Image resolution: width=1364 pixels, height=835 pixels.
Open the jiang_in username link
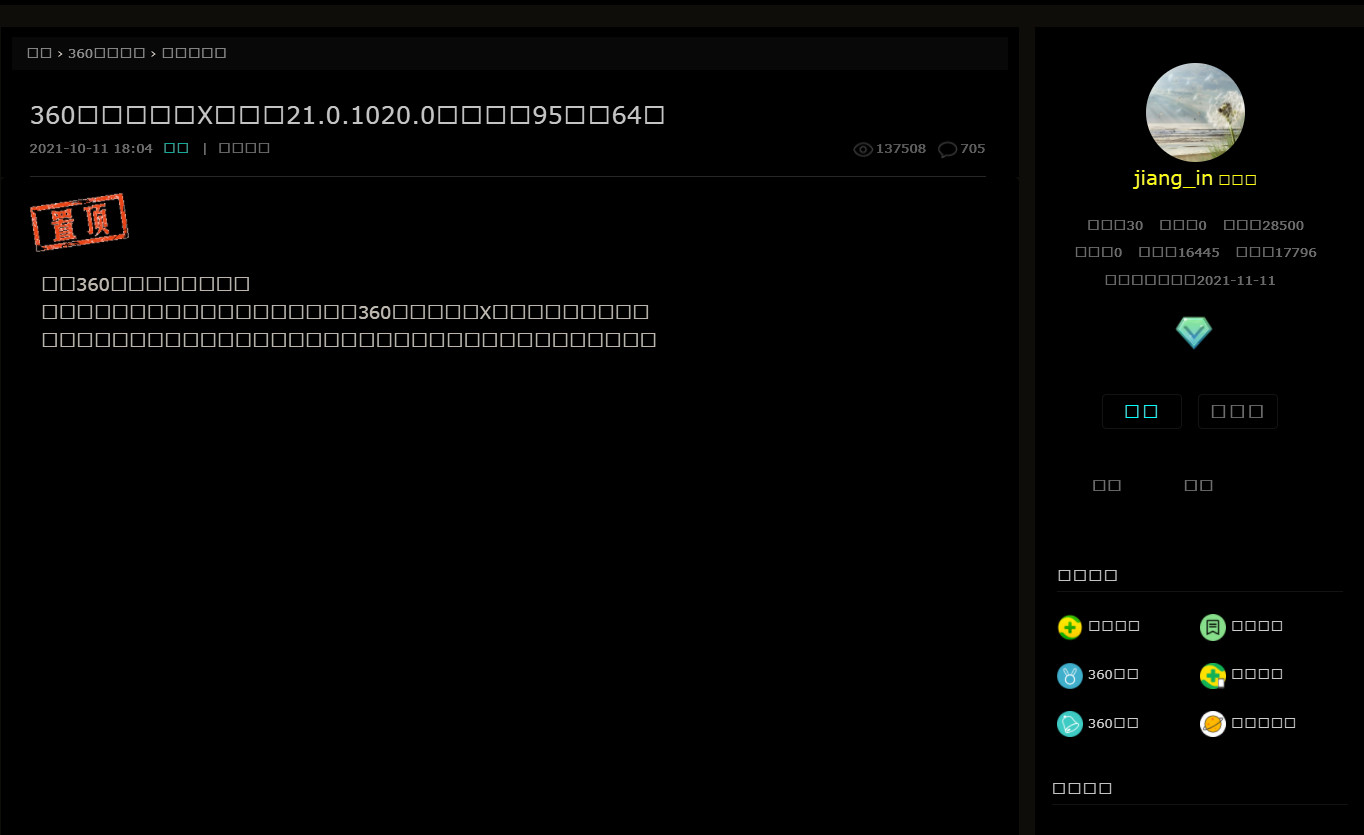(1173, 179)
